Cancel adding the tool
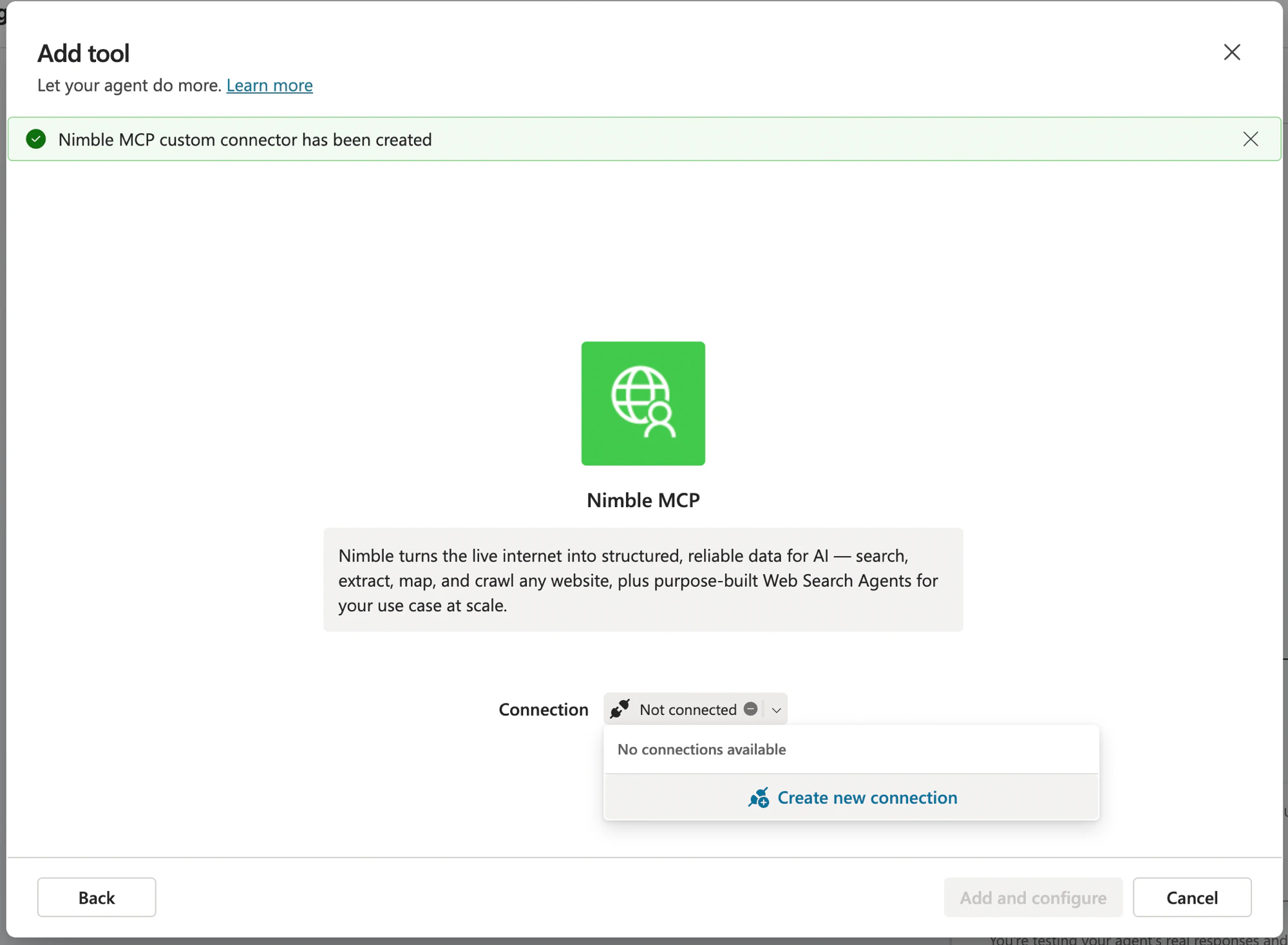1288x945 pixels. click(x=1191, y=897)
